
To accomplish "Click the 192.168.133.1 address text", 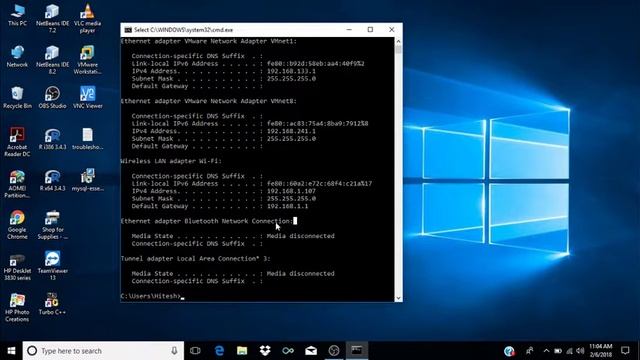I will click(291, 71).
